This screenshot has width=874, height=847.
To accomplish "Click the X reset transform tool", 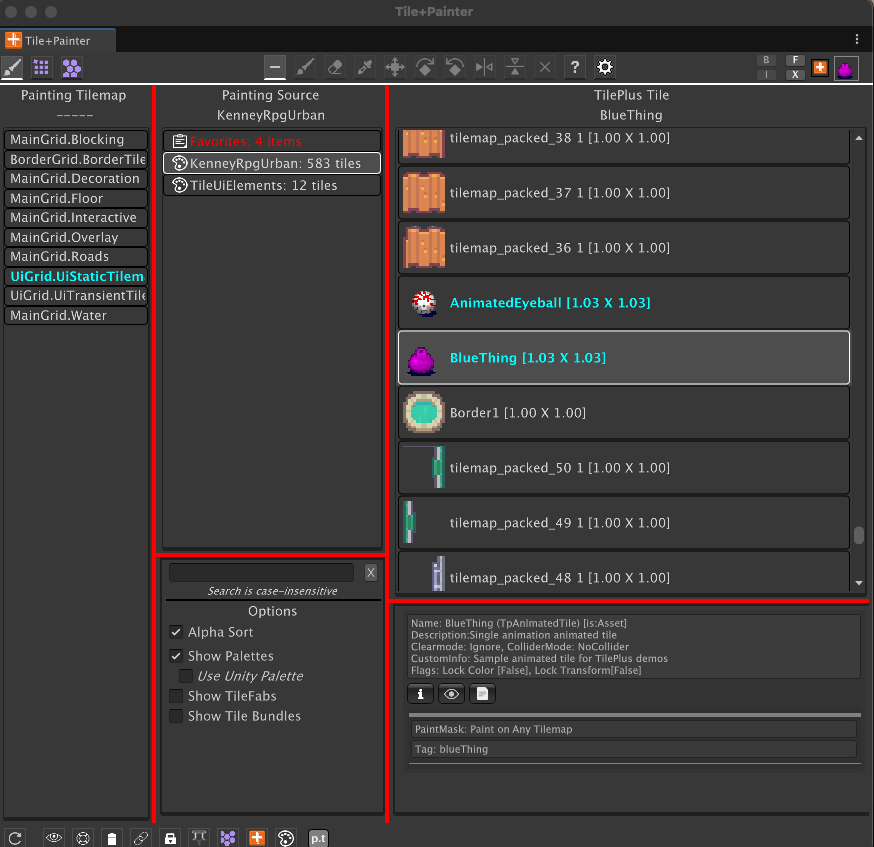I will (545, 68).
